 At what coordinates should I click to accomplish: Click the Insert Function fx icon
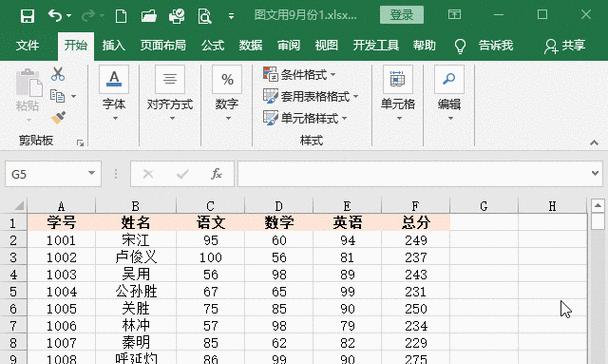point(216,174)
